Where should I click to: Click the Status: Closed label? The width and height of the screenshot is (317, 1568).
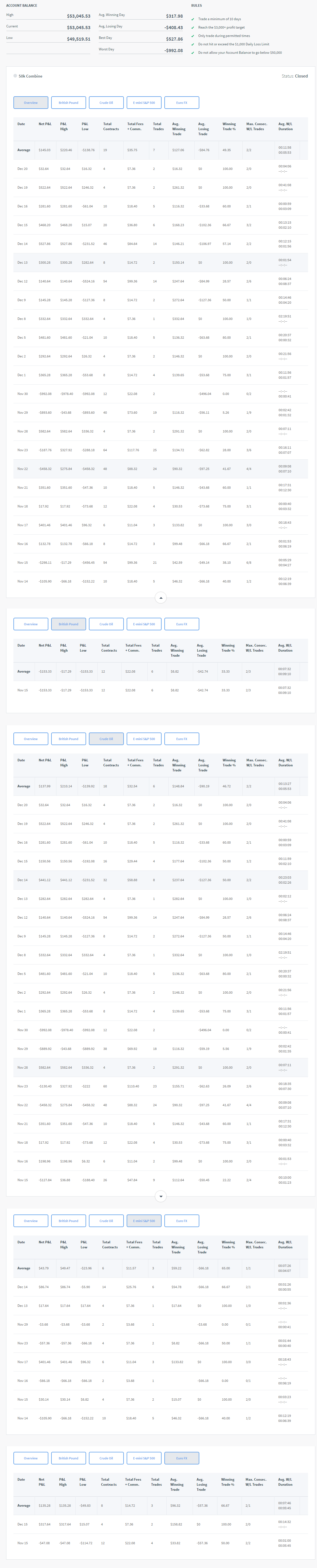pyautogui.click(x=294, y=76)
